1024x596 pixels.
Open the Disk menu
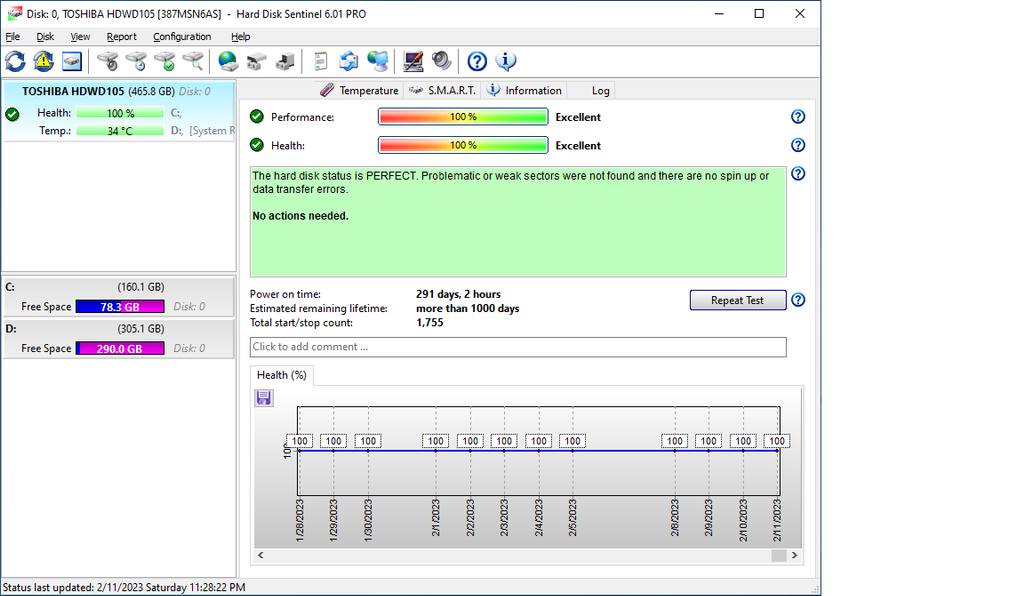click(x=45, y=37)
